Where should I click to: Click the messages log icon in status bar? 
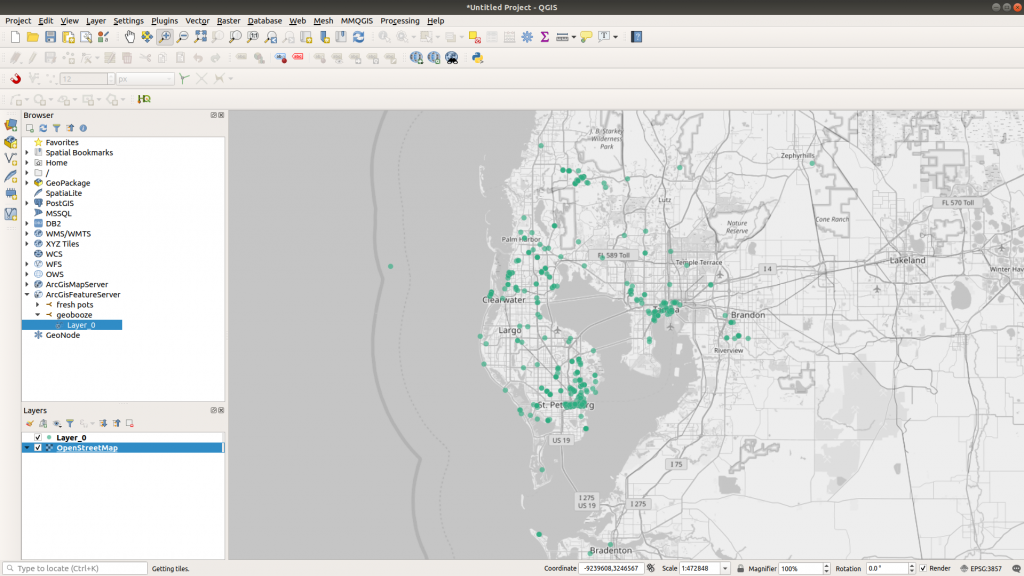[1016, 569]
